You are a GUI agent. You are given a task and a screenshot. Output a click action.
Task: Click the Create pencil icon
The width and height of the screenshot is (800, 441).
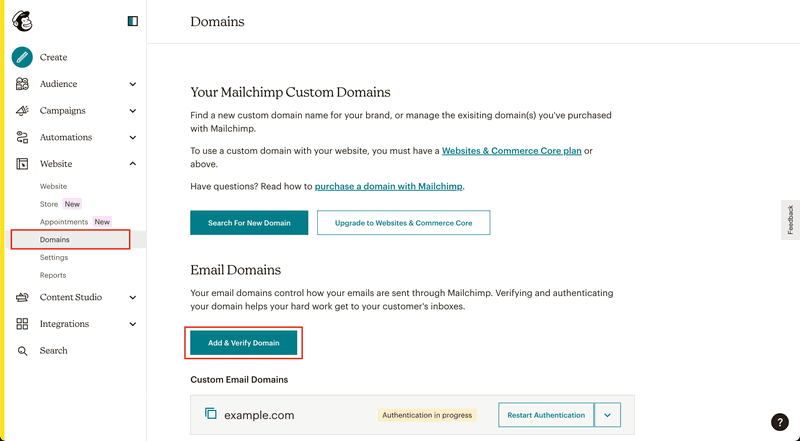[22, 57]
